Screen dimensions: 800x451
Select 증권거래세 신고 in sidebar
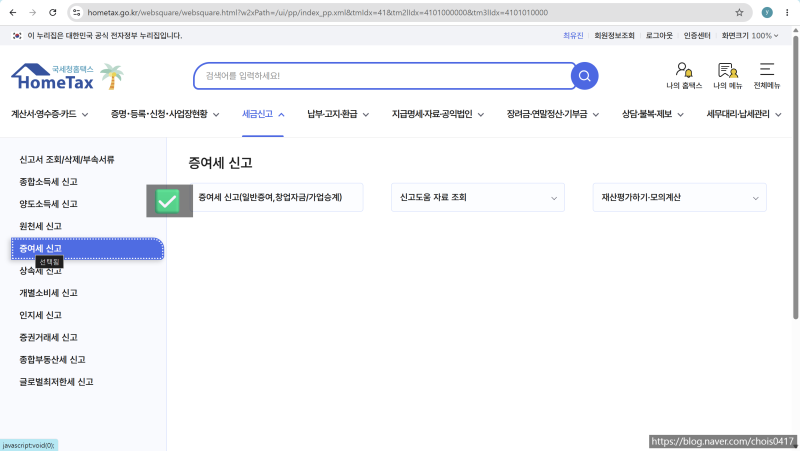pos(48,337)
